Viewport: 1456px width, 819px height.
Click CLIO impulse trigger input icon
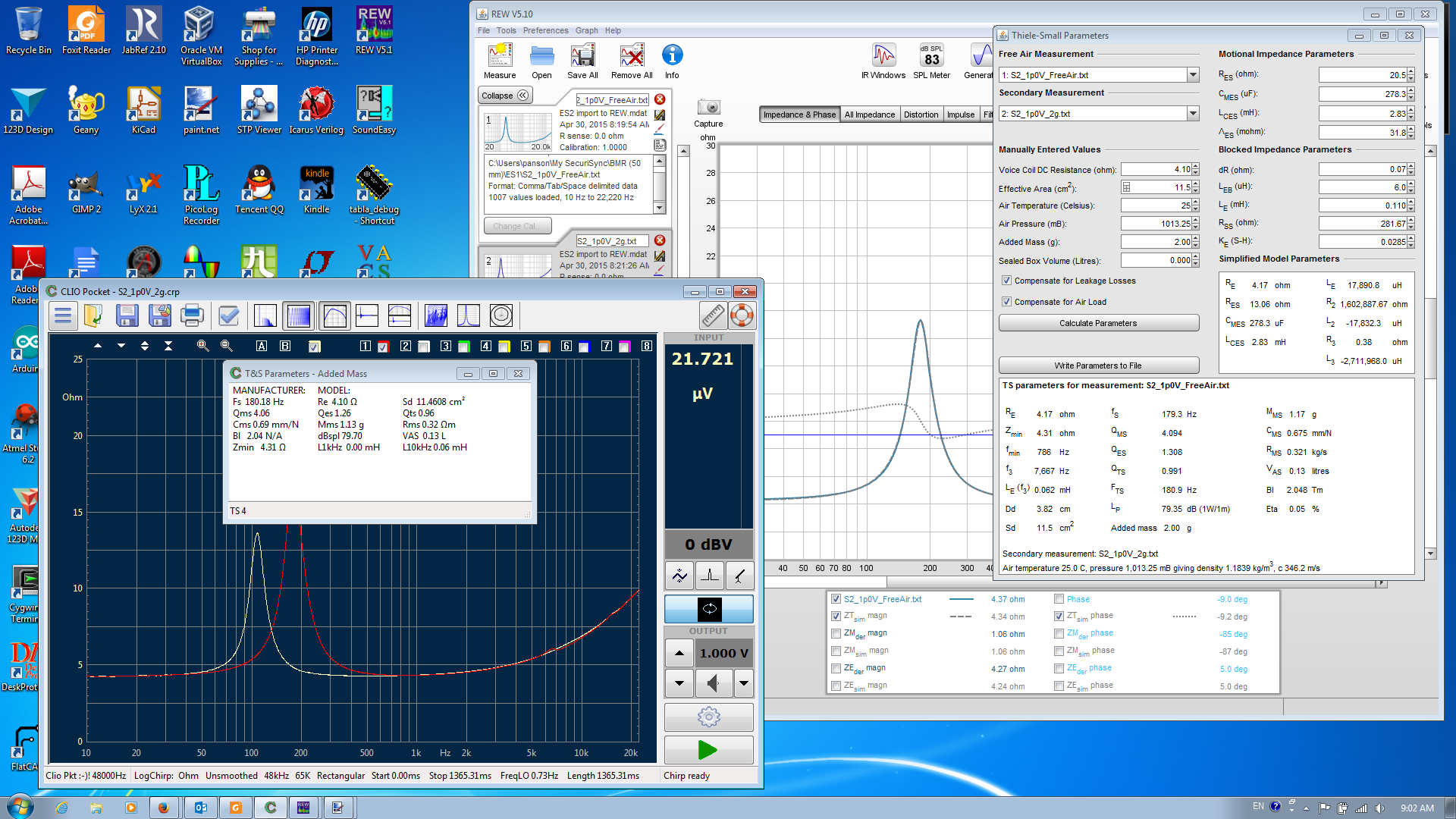coord(710,576)
